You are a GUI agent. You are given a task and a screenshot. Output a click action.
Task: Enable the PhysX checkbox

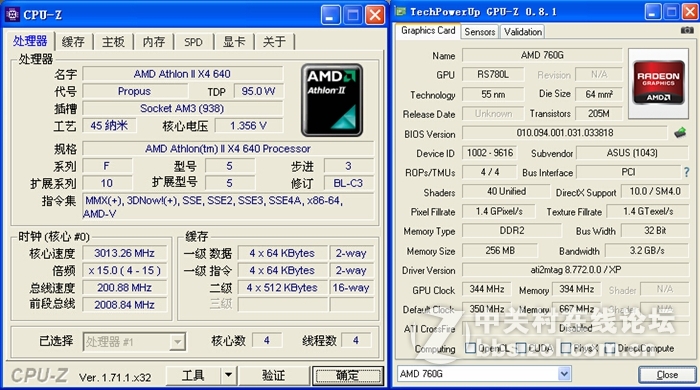pos(566,348)
